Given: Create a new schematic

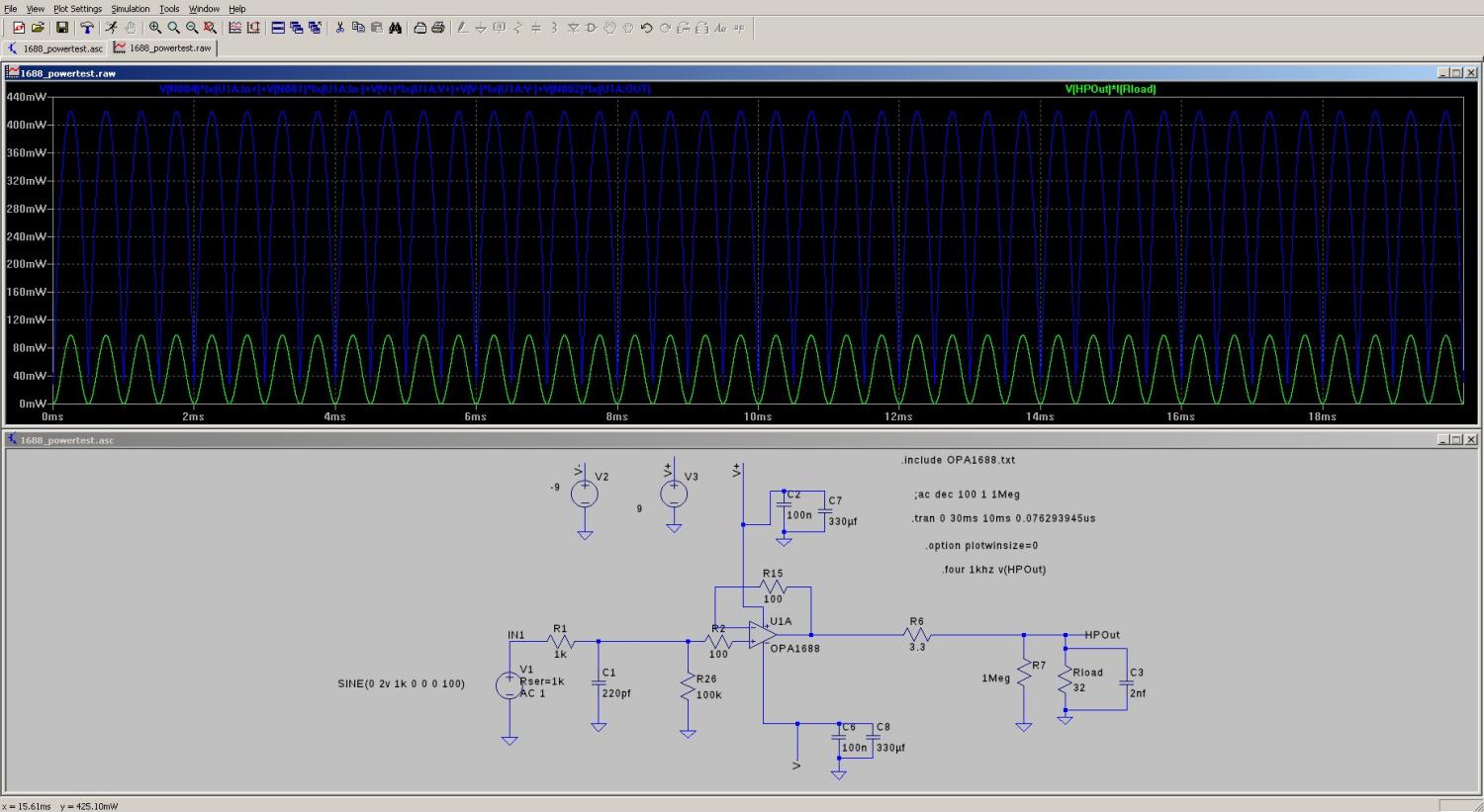Looking at the screenshot, I should click(x=19, y=28).
